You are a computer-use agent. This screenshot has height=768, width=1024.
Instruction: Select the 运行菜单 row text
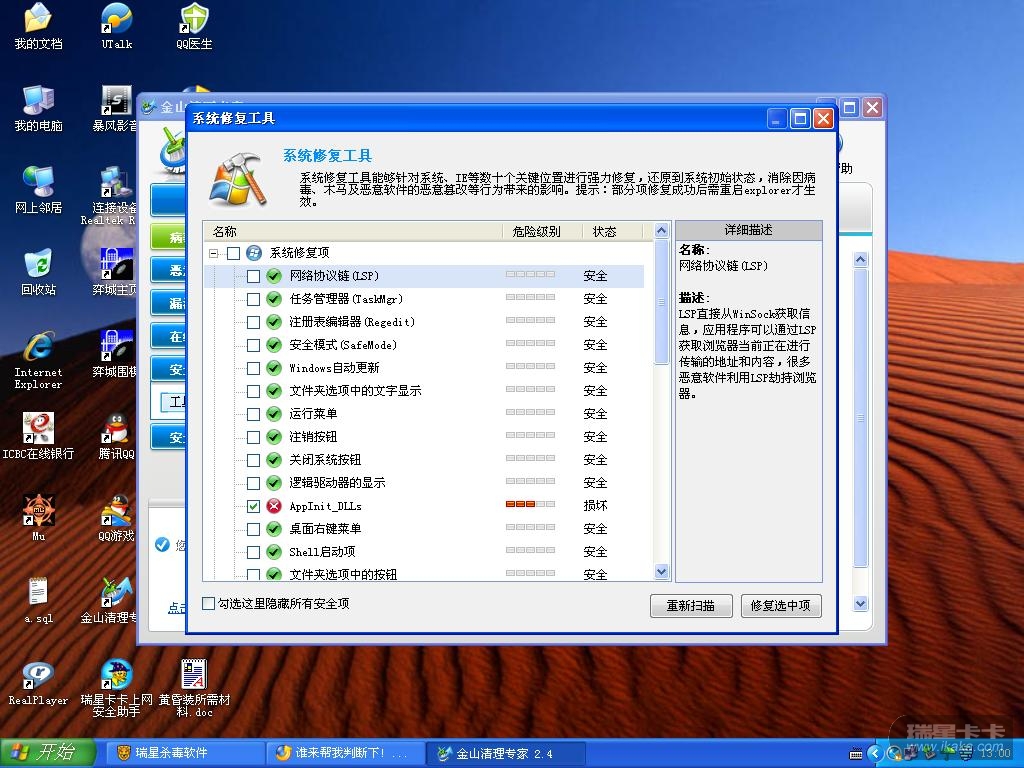[x=313, y=414]
